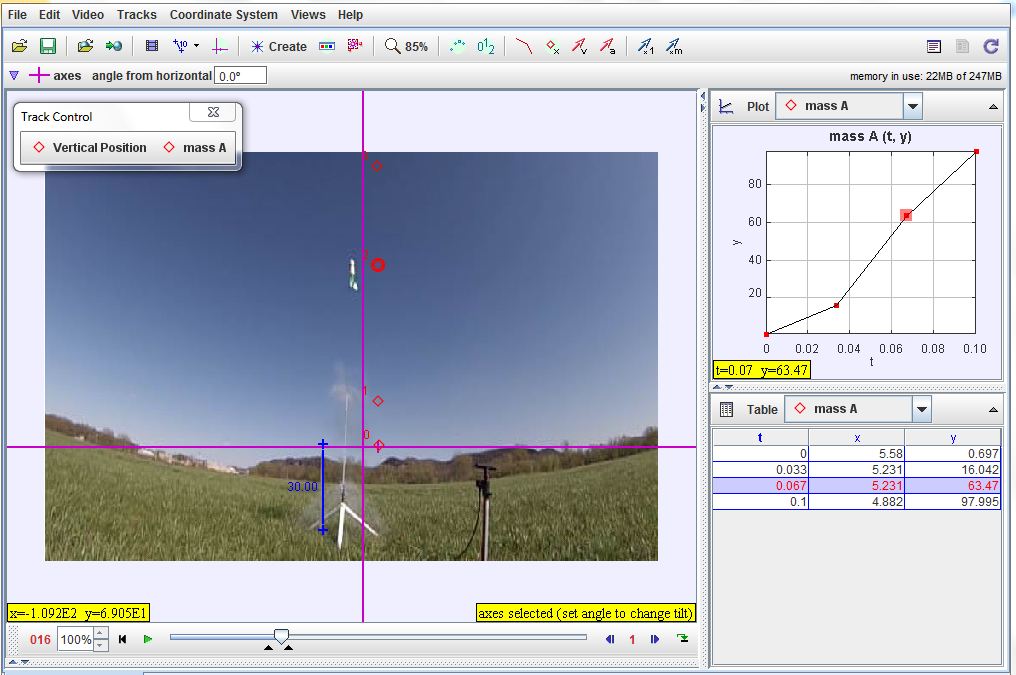Screen dimensions: 1016x675
Task: Open the Tracks menu
Action: [136, 14]
